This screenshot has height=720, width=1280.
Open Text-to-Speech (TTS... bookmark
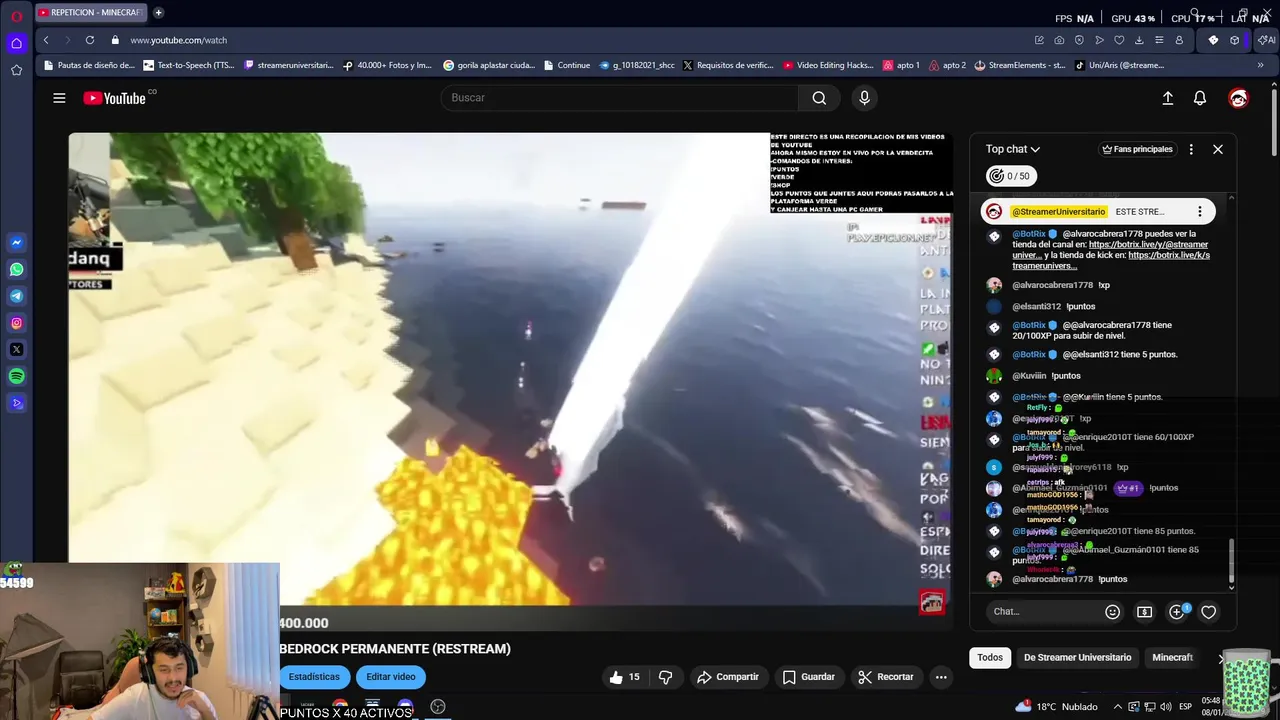[189, 65]
